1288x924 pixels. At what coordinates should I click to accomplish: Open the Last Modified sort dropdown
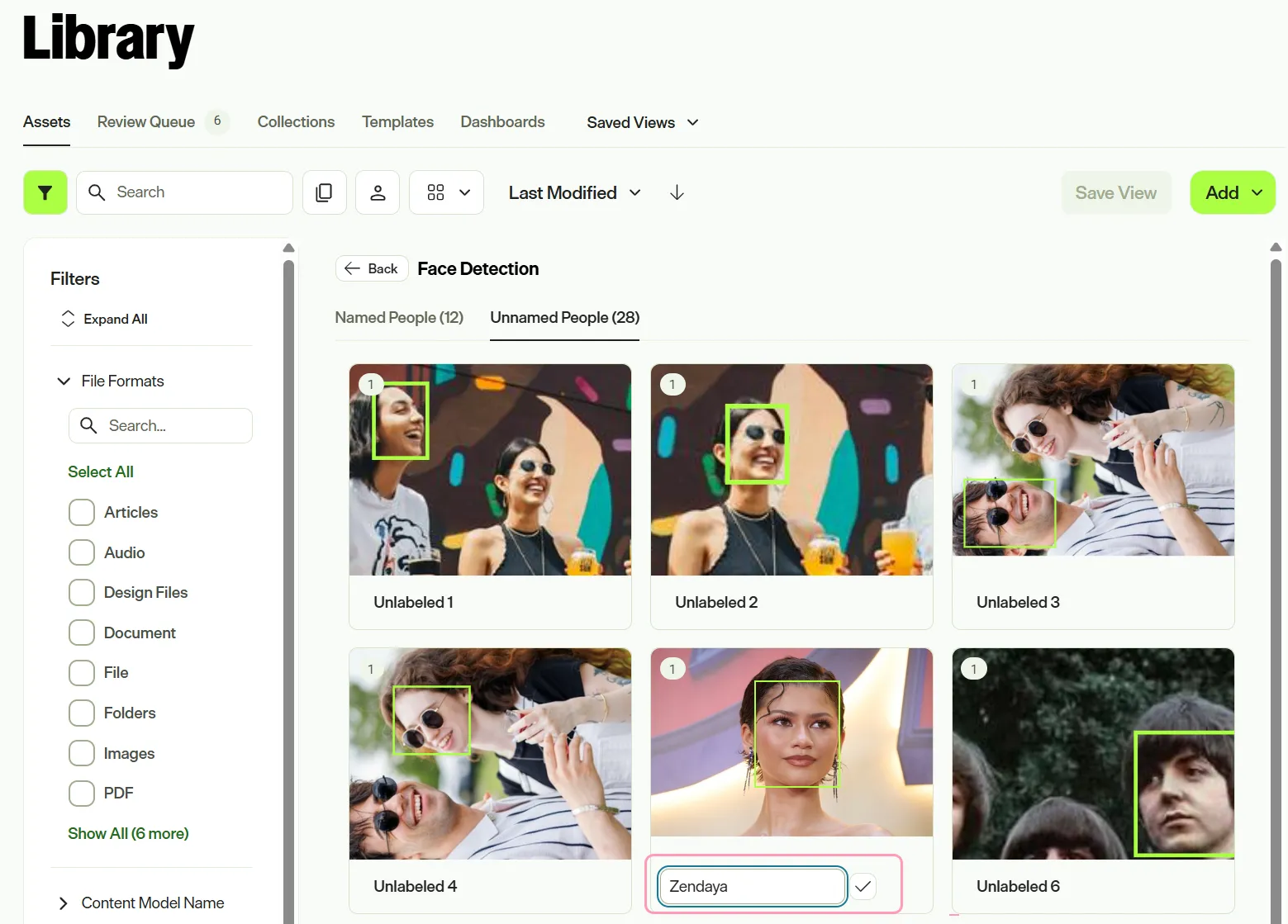point(575,192)
